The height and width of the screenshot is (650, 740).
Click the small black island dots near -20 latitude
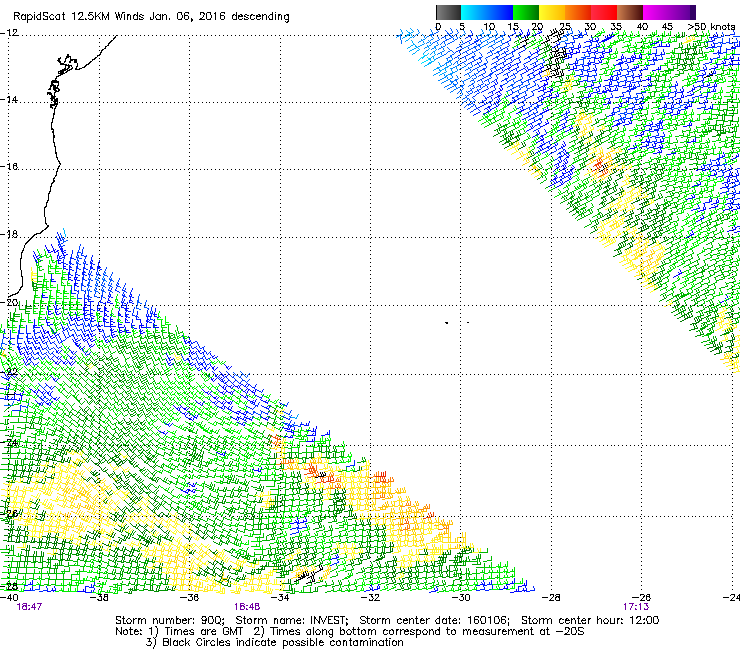point(457,323)
